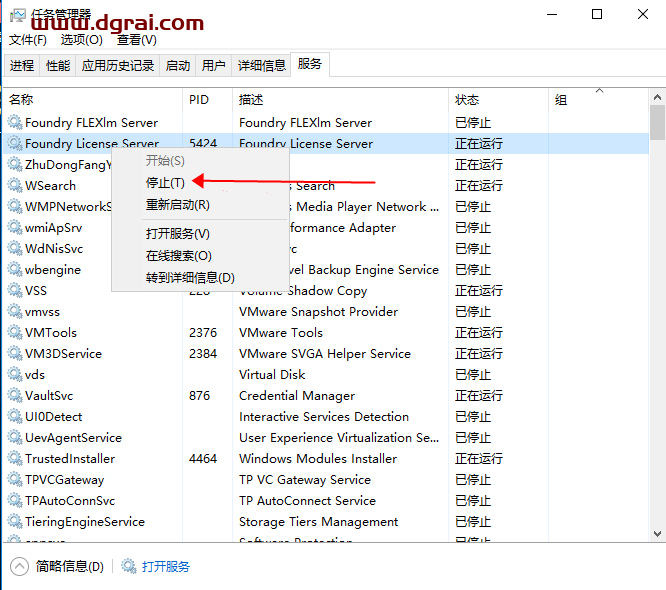
Task: Click service icon next to WSearch
Action: (x=14, y=186)
